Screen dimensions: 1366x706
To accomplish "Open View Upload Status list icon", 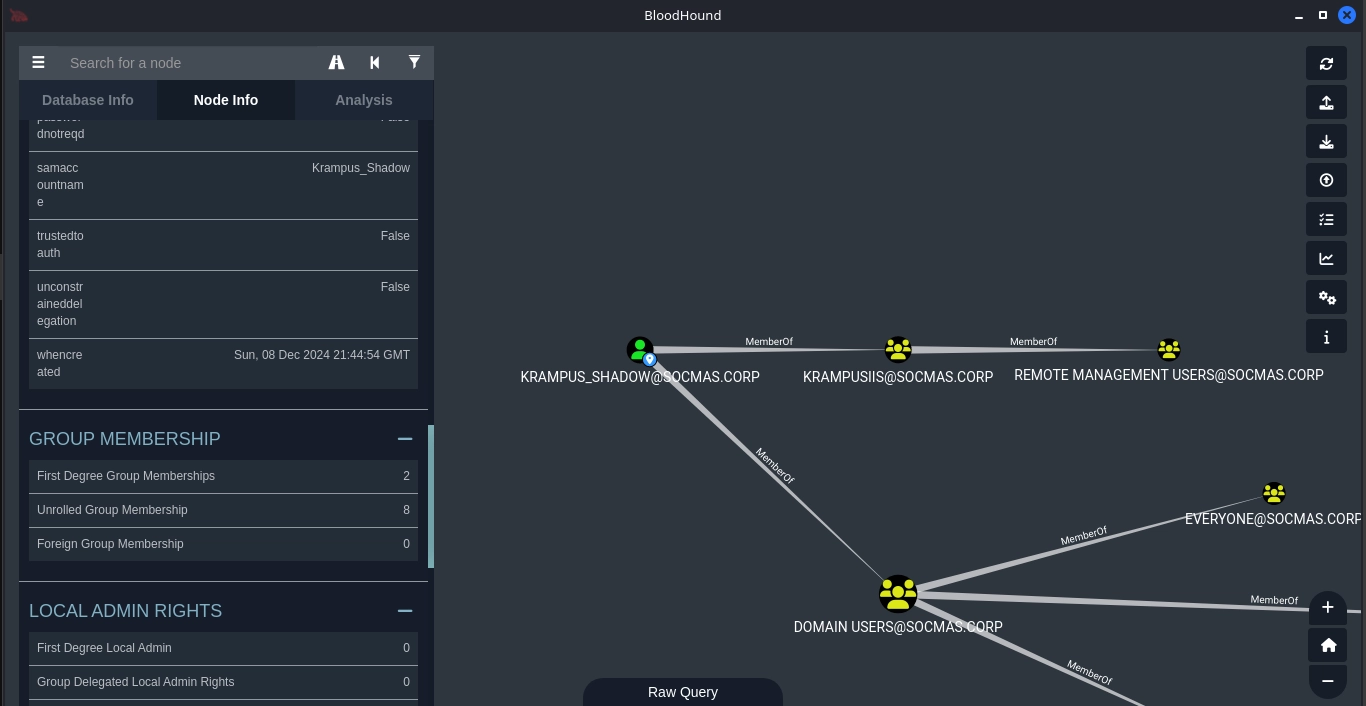I will [1326, 219].
